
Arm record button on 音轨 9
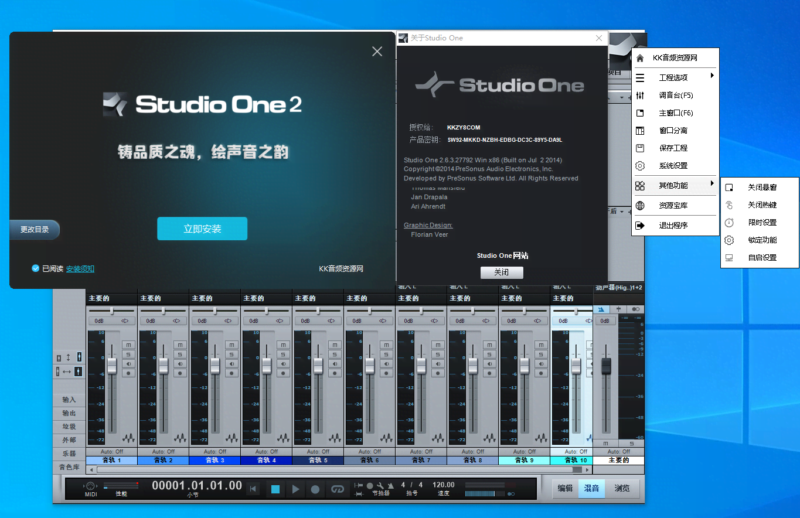coord(540,373)
